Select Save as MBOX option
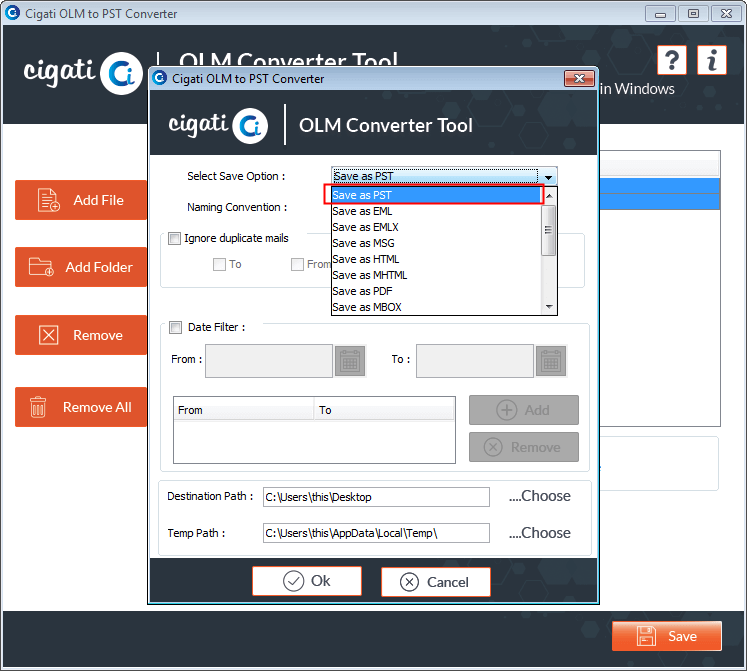 (437, 307)
